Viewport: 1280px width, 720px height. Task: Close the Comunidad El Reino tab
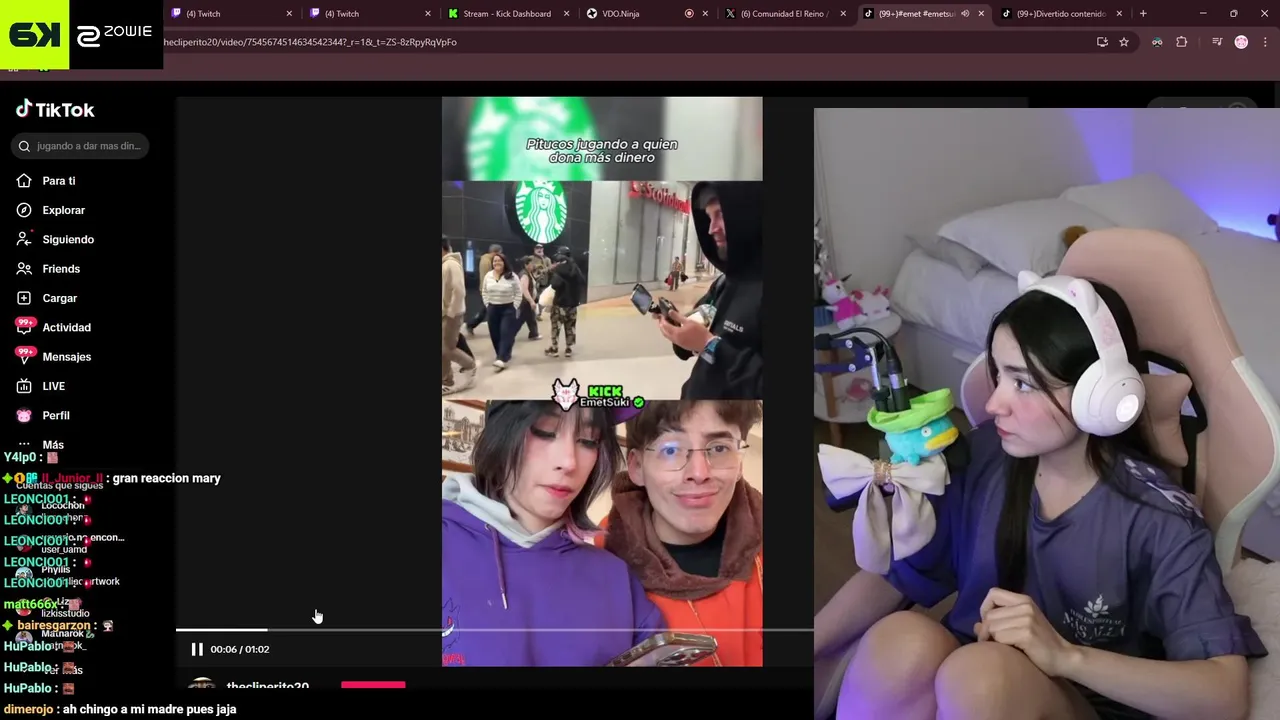click(x=843, y=14)
